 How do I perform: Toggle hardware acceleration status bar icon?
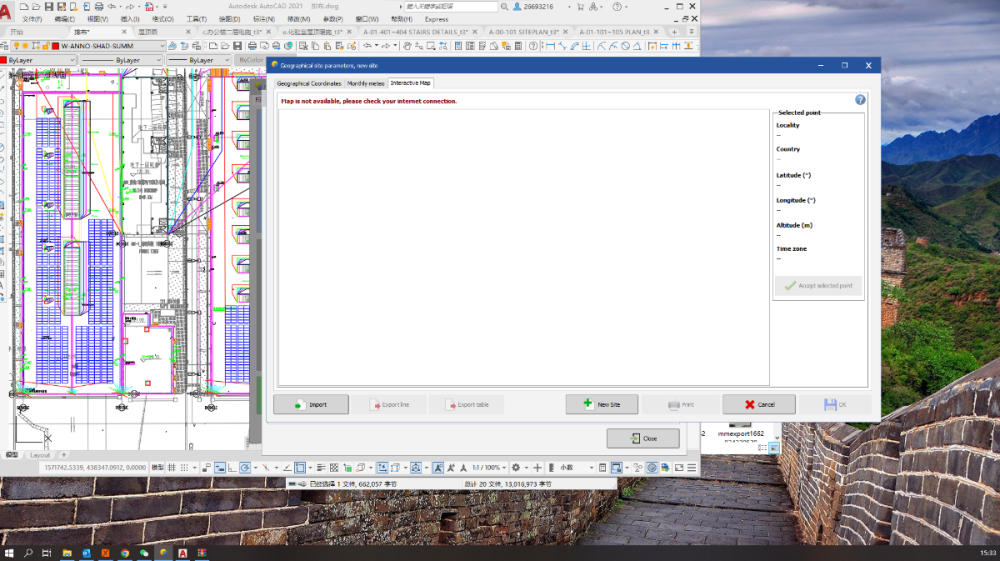pos(651,467)
